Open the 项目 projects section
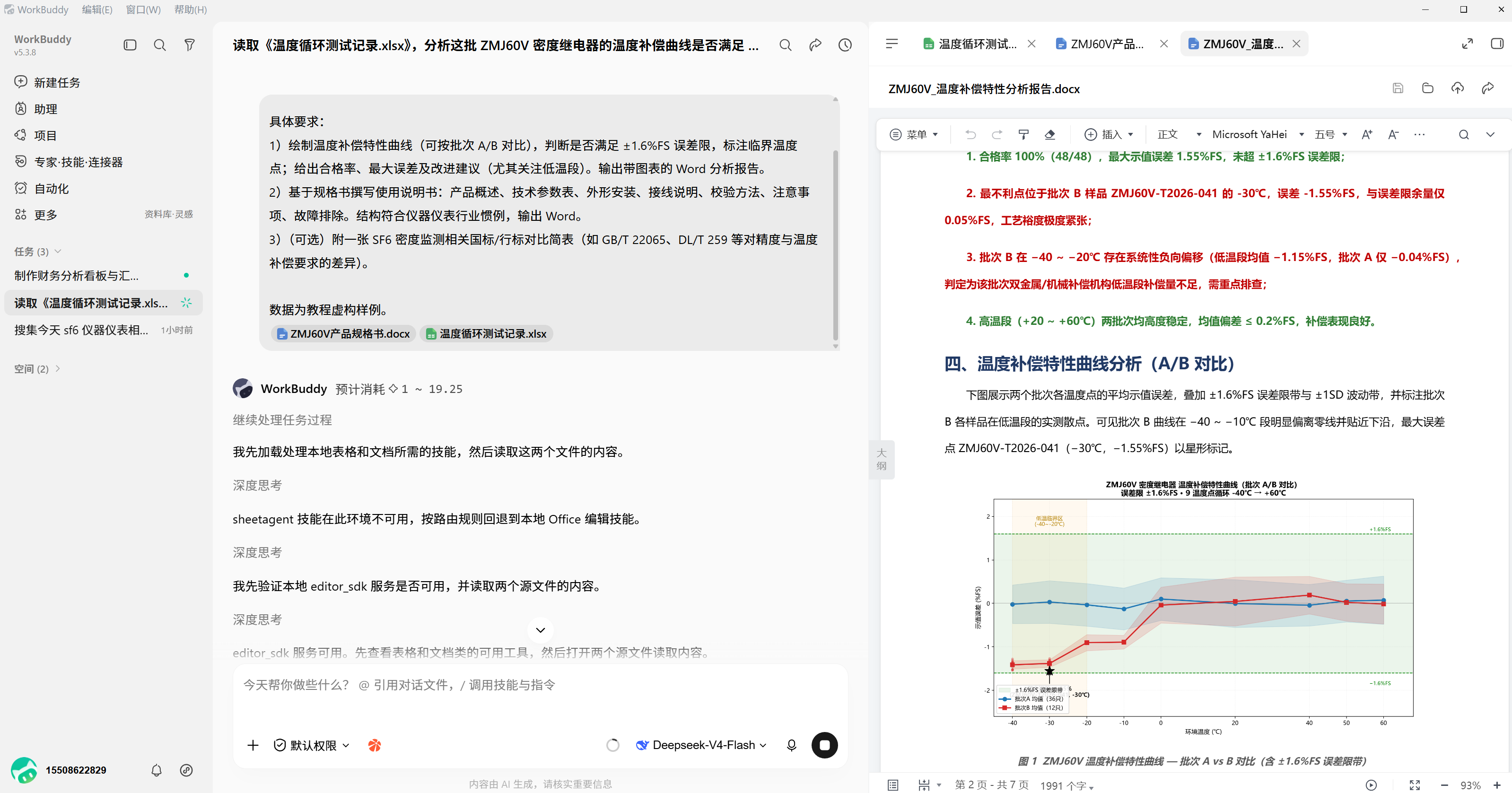1512x793 pixels. click(36, 135)
